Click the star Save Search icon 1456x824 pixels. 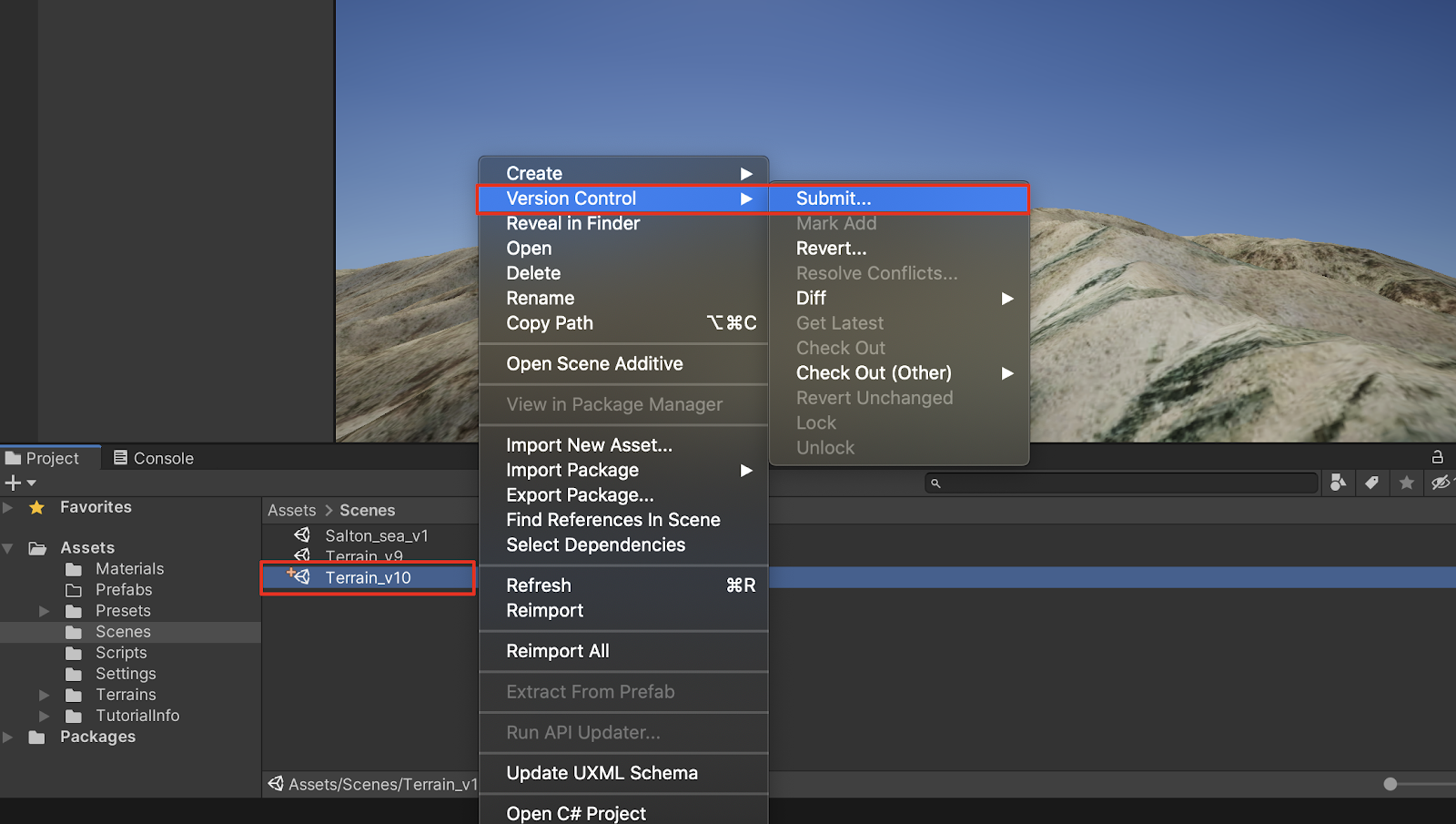click(x=1406, y=483)
